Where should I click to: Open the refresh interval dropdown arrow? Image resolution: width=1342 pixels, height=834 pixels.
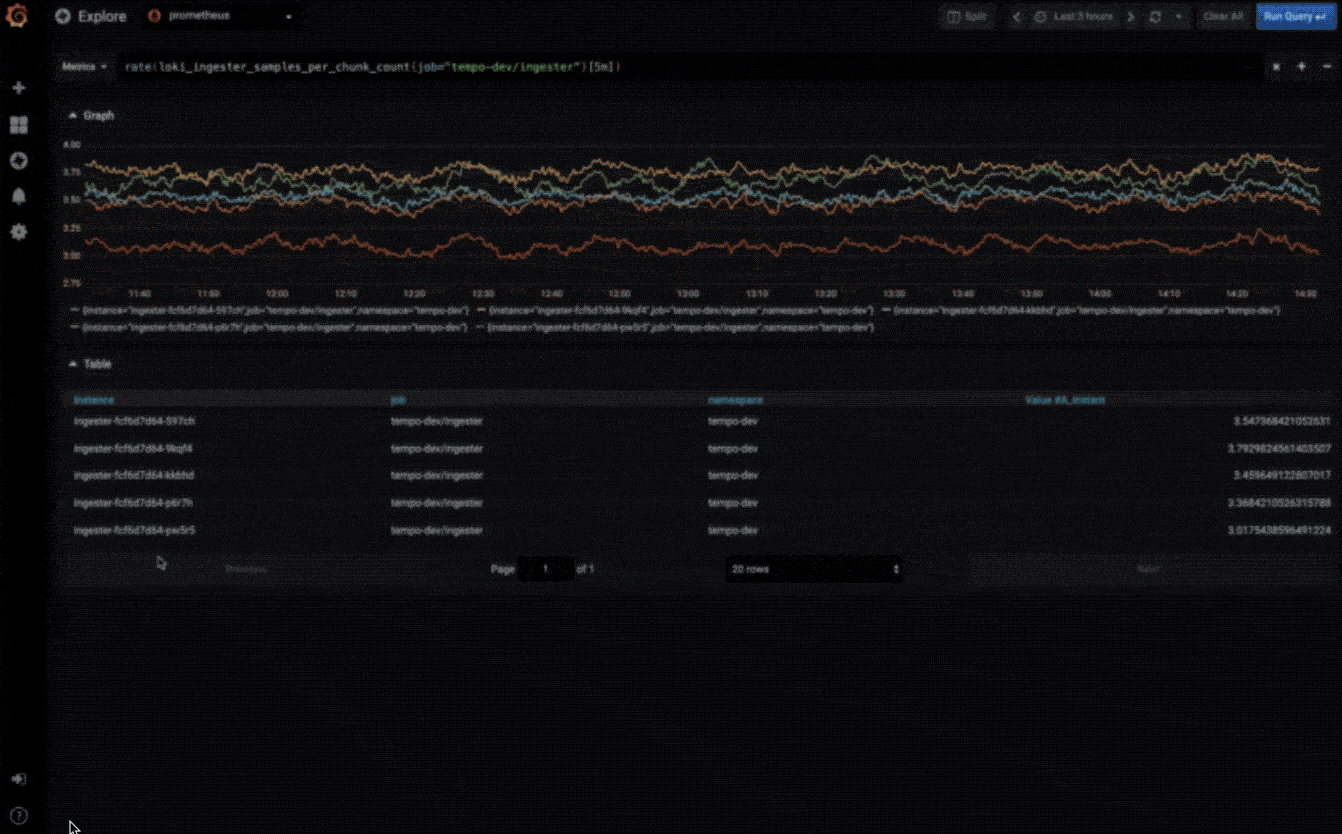click(1178, 17)
